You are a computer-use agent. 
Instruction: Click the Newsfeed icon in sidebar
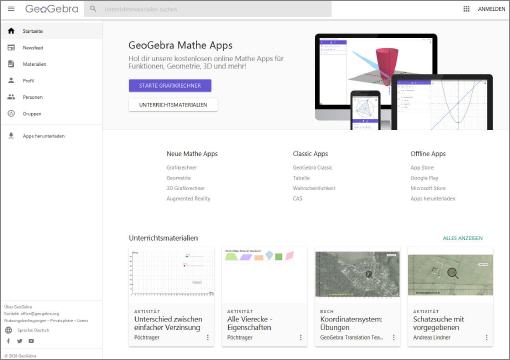click(11, 48)
